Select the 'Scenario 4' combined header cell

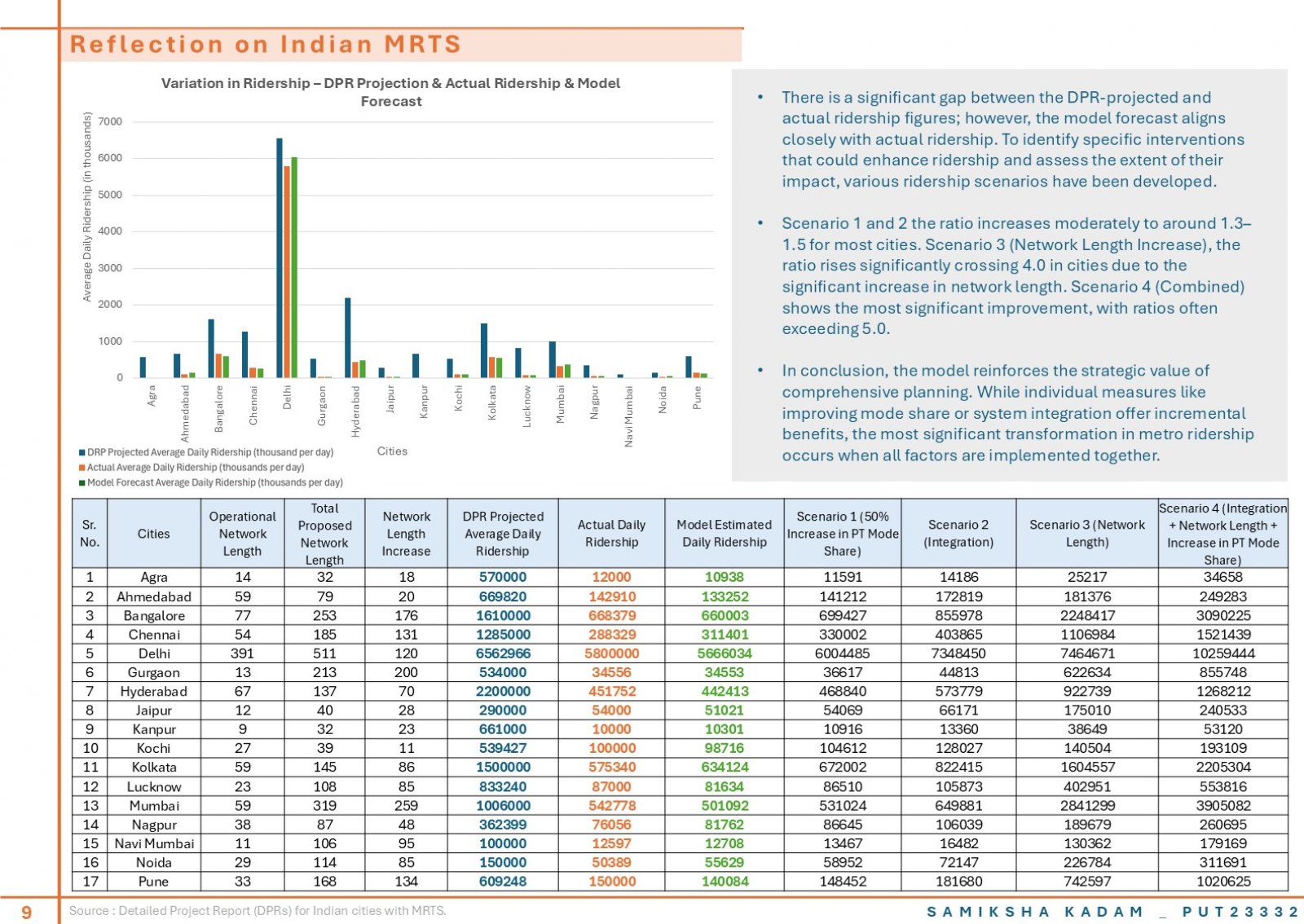(1222, 534)
